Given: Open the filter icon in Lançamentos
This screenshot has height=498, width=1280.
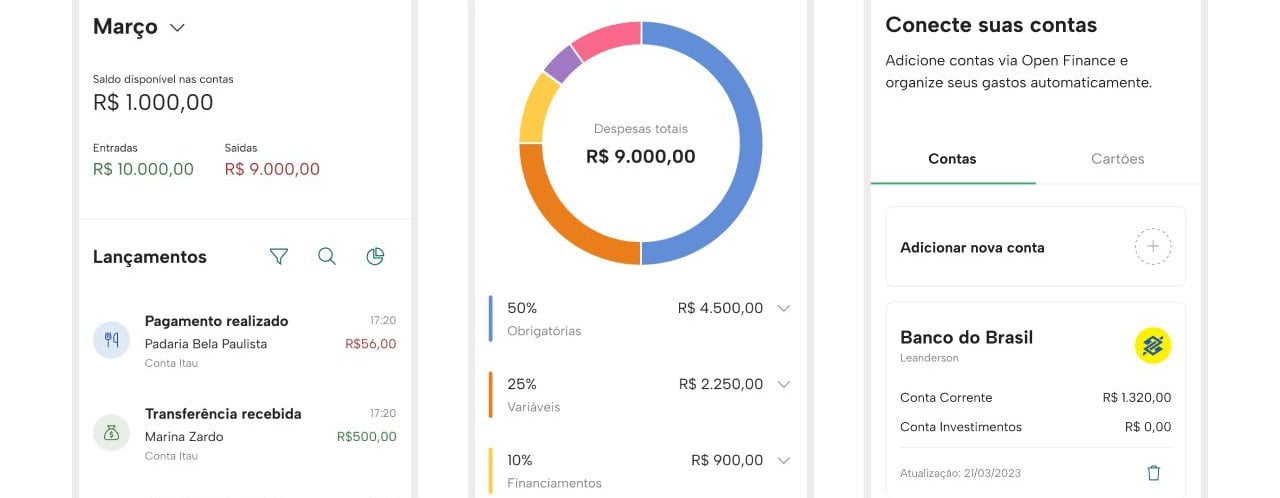Looking at the screenshot, I should click(x=279, y=257).
